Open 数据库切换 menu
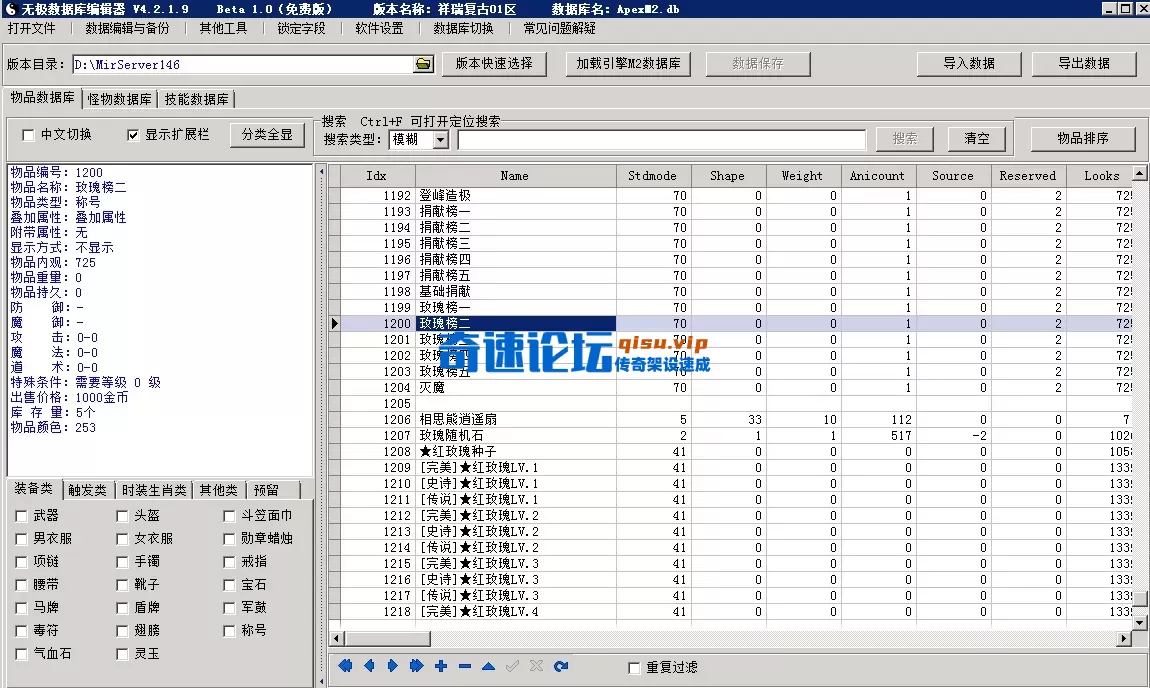The image size is (1150, 688). 463,29
